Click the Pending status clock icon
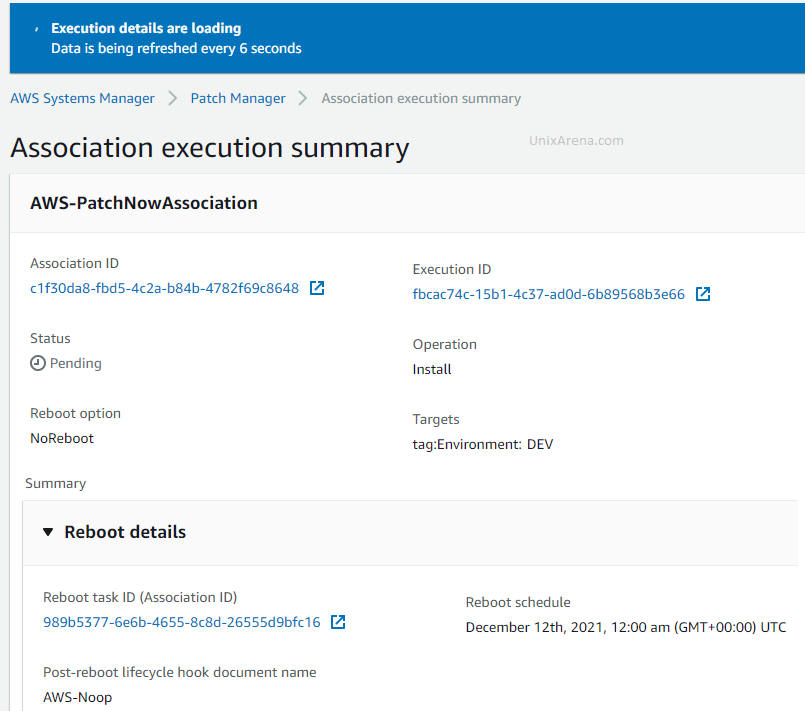 click(37, 363)
